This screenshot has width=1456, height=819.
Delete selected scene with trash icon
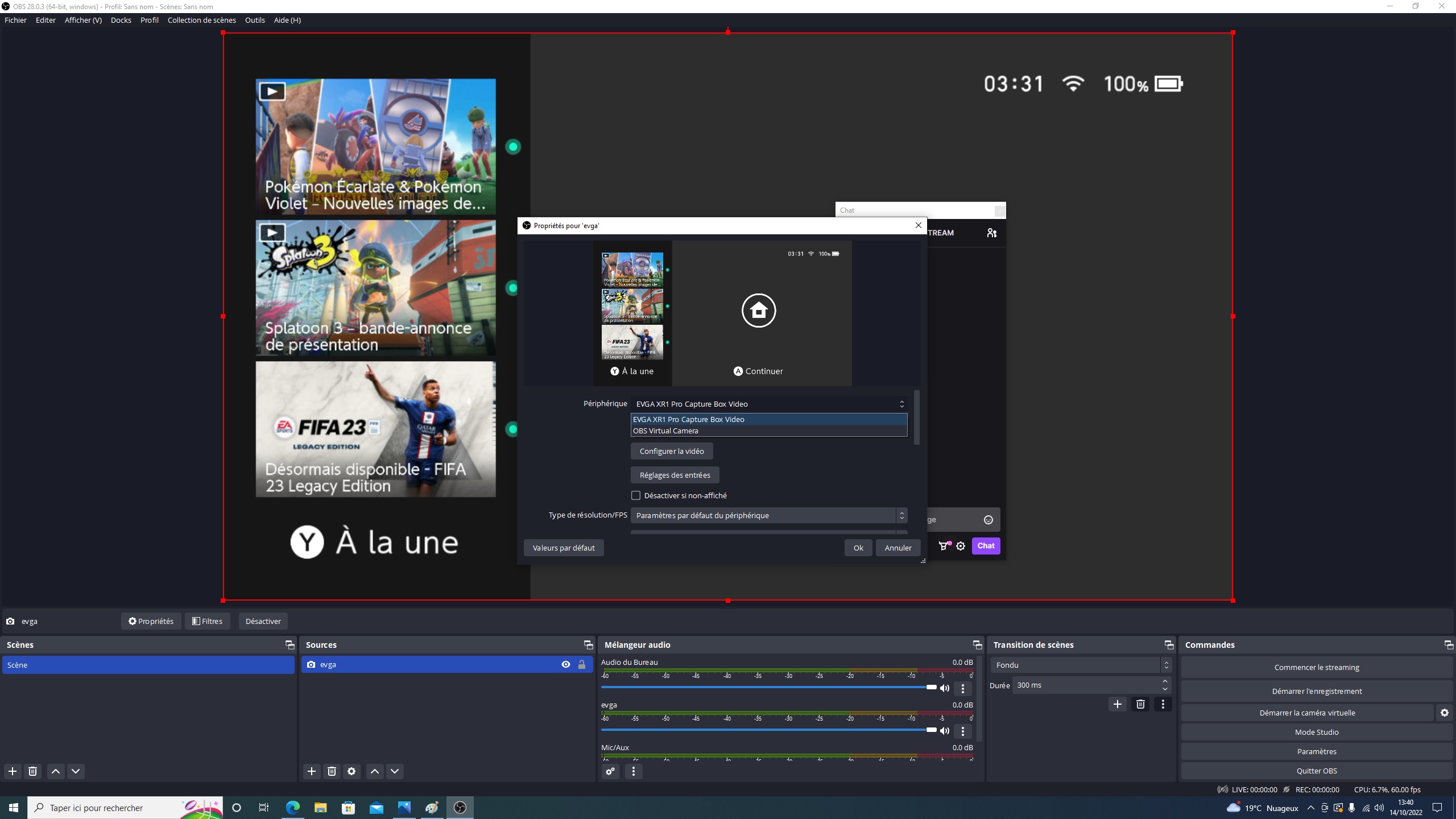[x=33, y=771]
